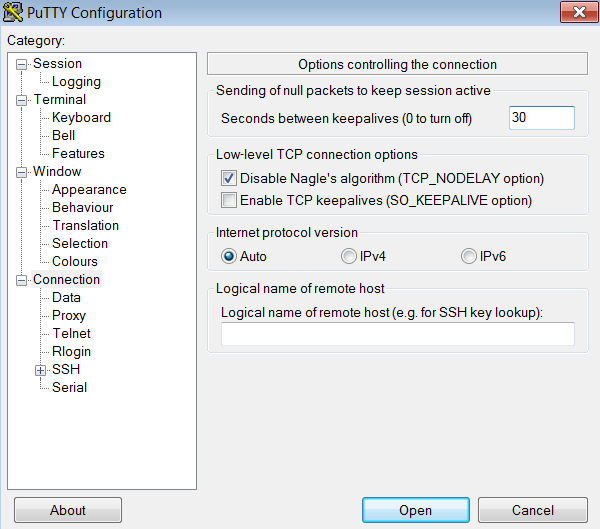Select Keyboard settings in tree
The image size is (600, 529).
[82, 118]
